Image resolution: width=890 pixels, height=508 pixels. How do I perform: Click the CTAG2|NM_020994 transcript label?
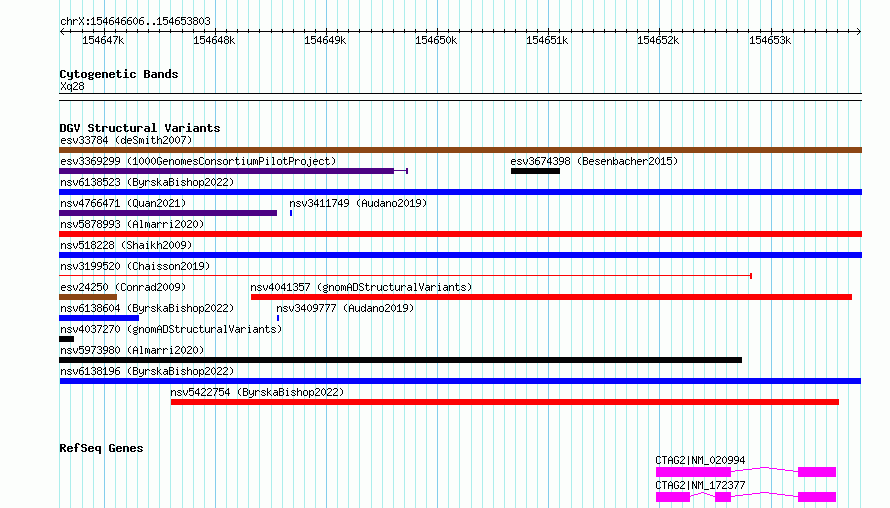pos(700,460)
